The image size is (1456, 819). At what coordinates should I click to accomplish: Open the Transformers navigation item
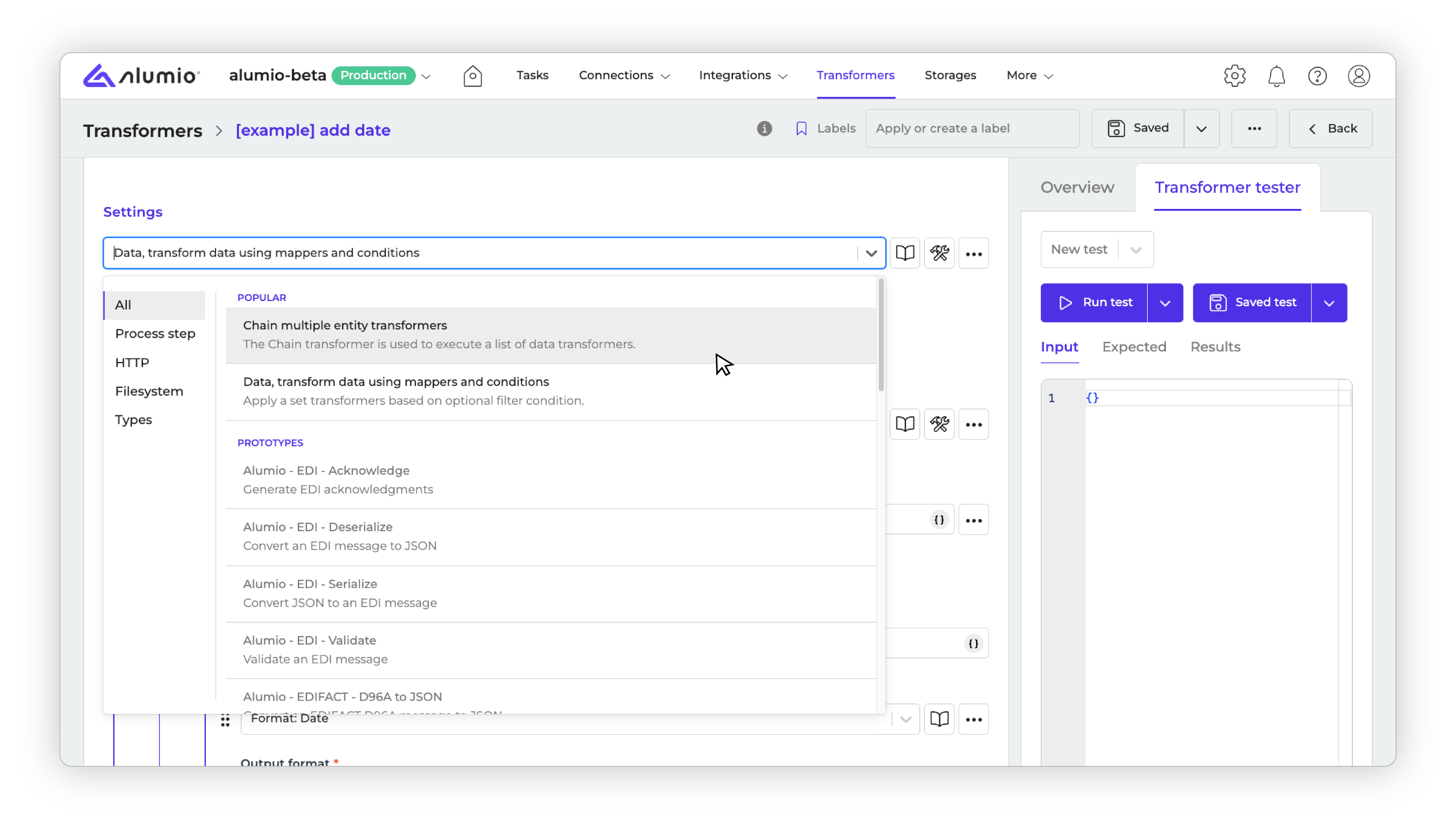(855, 75)
